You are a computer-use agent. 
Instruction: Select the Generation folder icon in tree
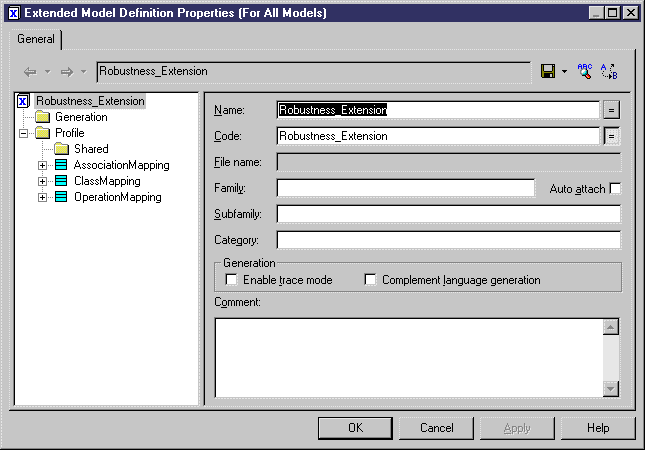click(x=42, y=117)
